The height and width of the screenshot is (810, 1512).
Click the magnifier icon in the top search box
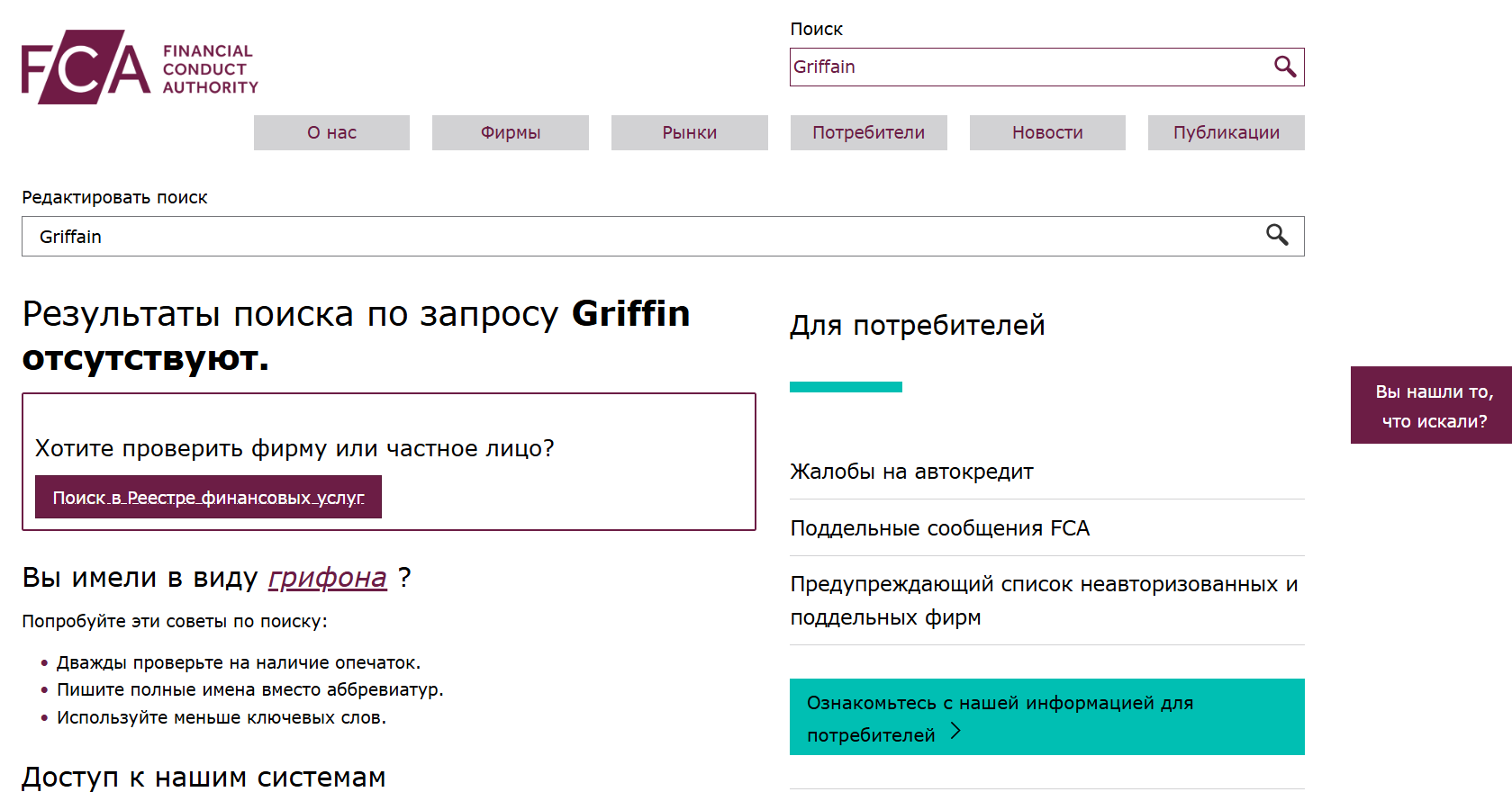pyautogui.click(x=1285, y=67)
